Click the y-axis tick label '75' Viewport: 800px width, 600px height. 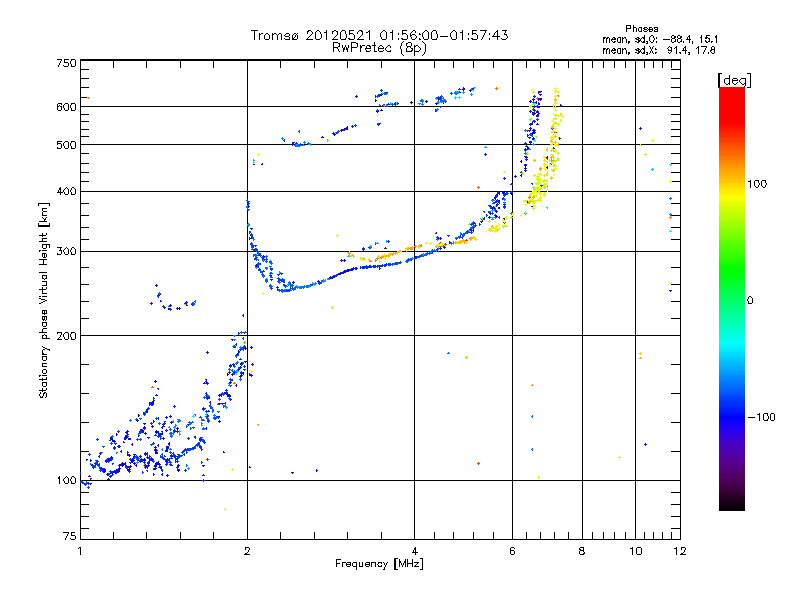(x=70, y=536)
